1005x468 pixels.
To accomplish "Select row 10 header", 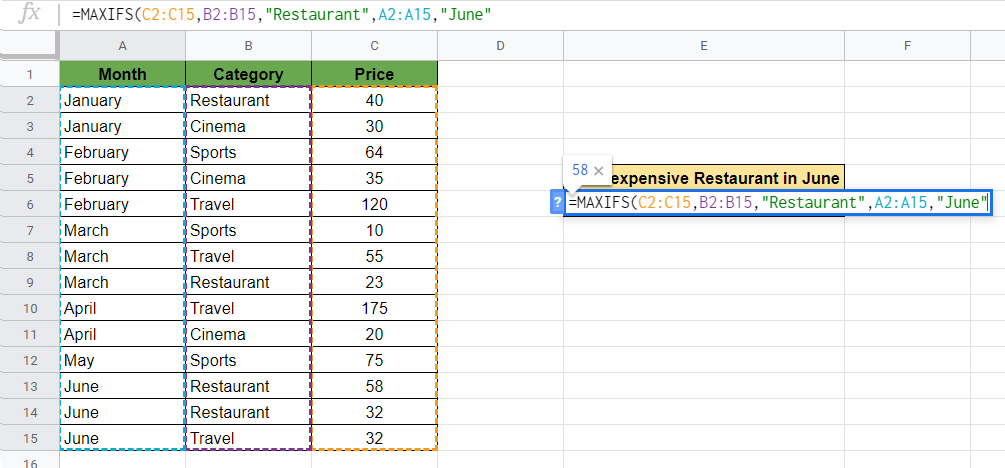I will [29, 308].
